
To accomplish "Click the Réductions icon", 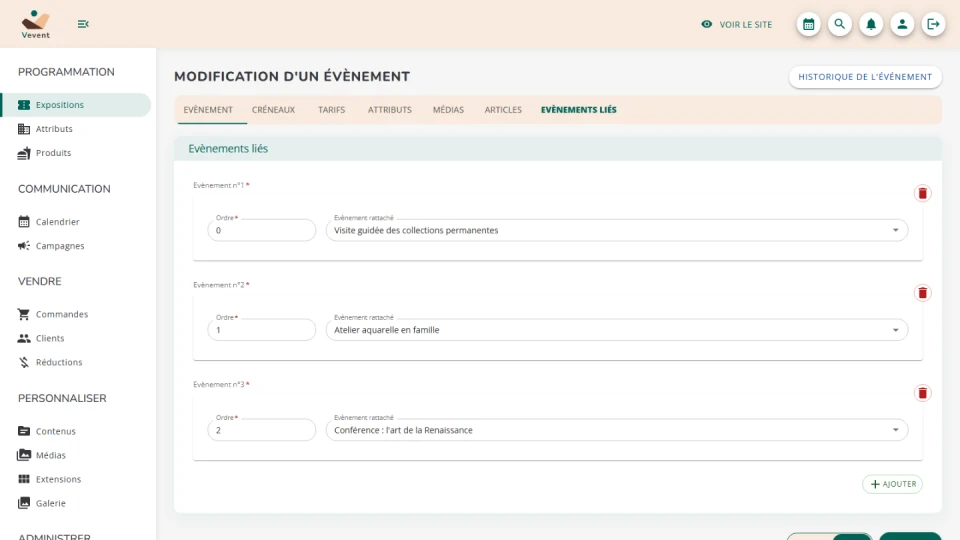I will 24,362.
